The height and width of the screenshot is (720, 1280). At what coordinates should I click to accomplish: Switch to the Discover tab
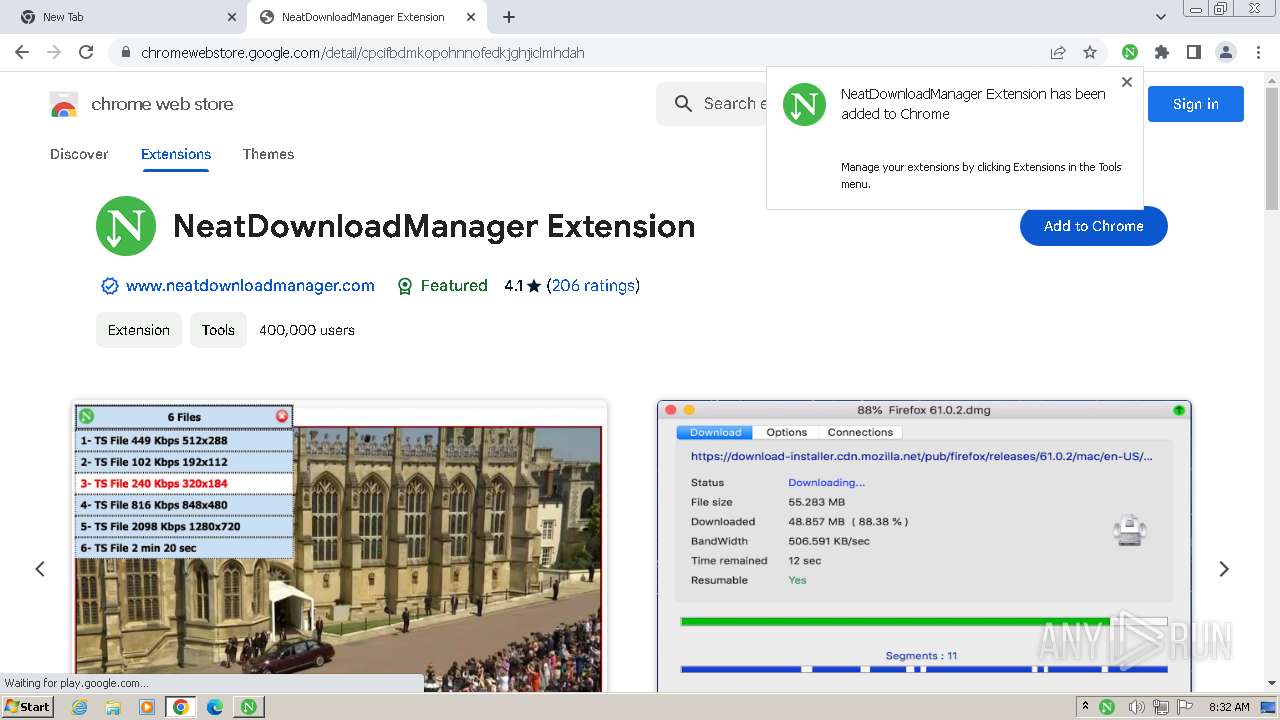(x=79, y=154)
